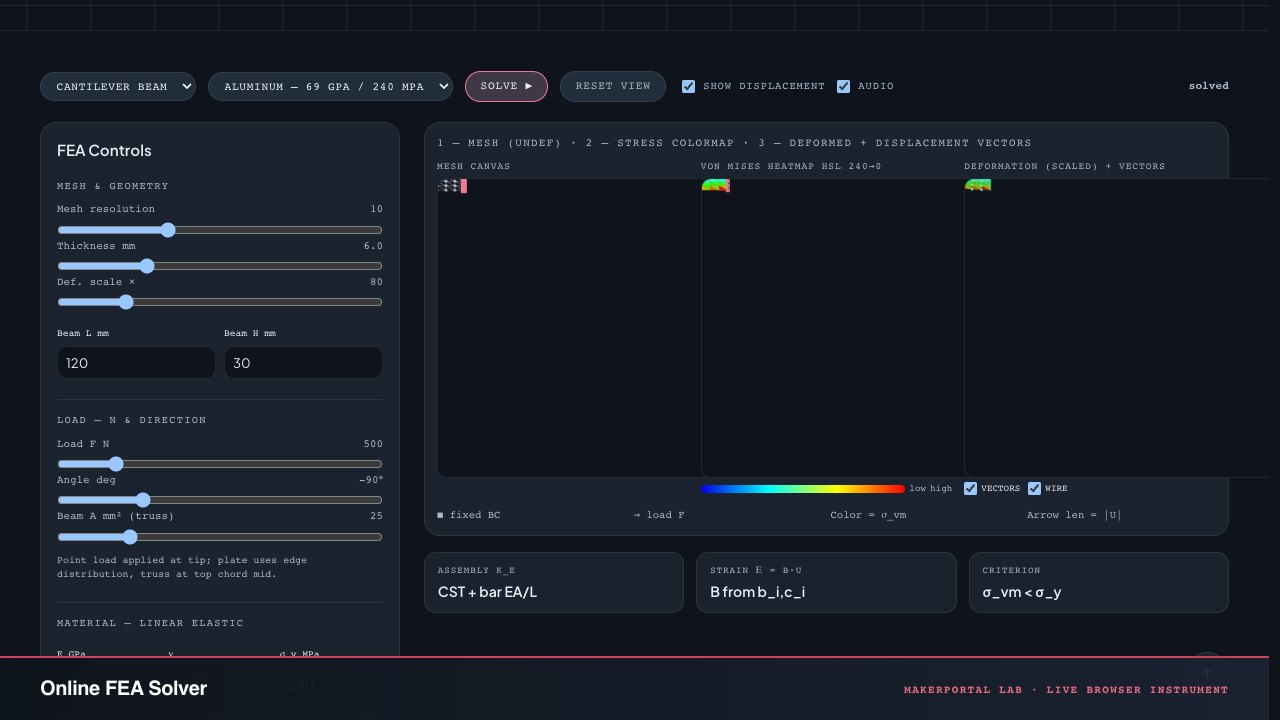1280x720 pixels.
Task: Toggle the Wire checkbox
Action: pos(1034,489)
